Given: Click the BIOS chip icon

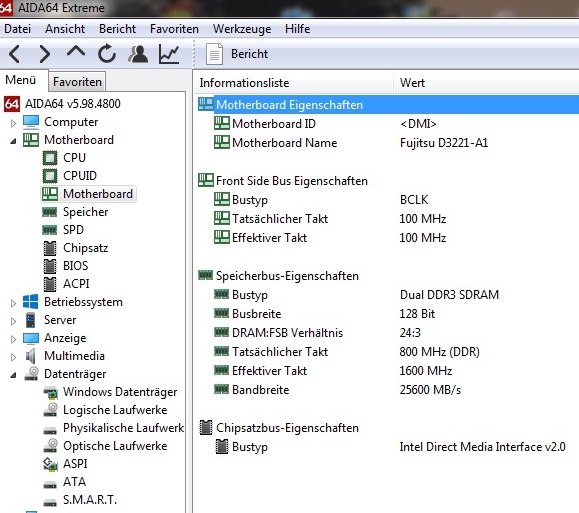Looking at the screenshot, I should tap(50, 266).
